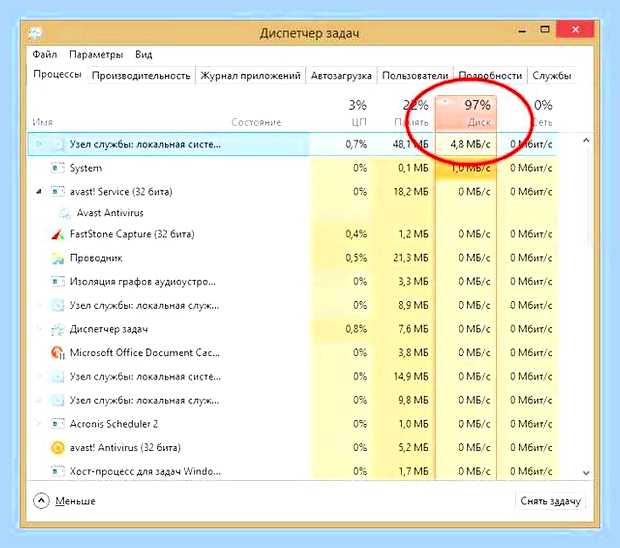Image resolution: width=620 pixels, height=548 pixels.
Task: Click the Проводник folder icon
Action: [58, 258]
